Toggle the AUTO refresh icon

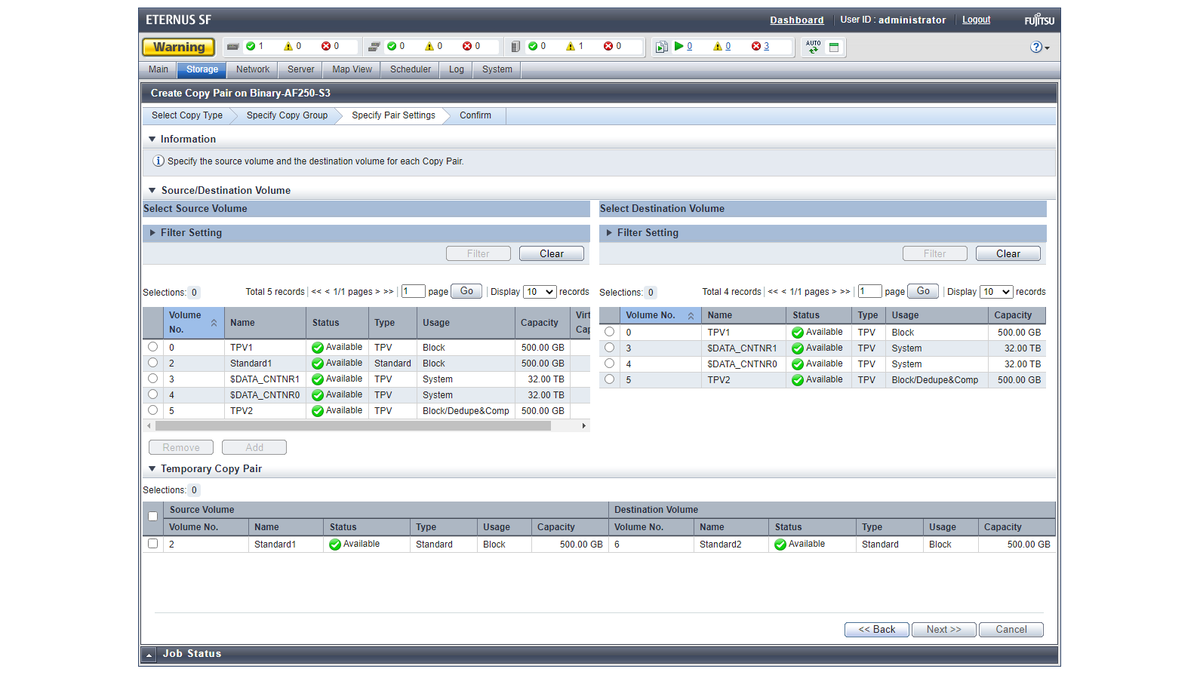pyautogui.click(x=813, y=47)
